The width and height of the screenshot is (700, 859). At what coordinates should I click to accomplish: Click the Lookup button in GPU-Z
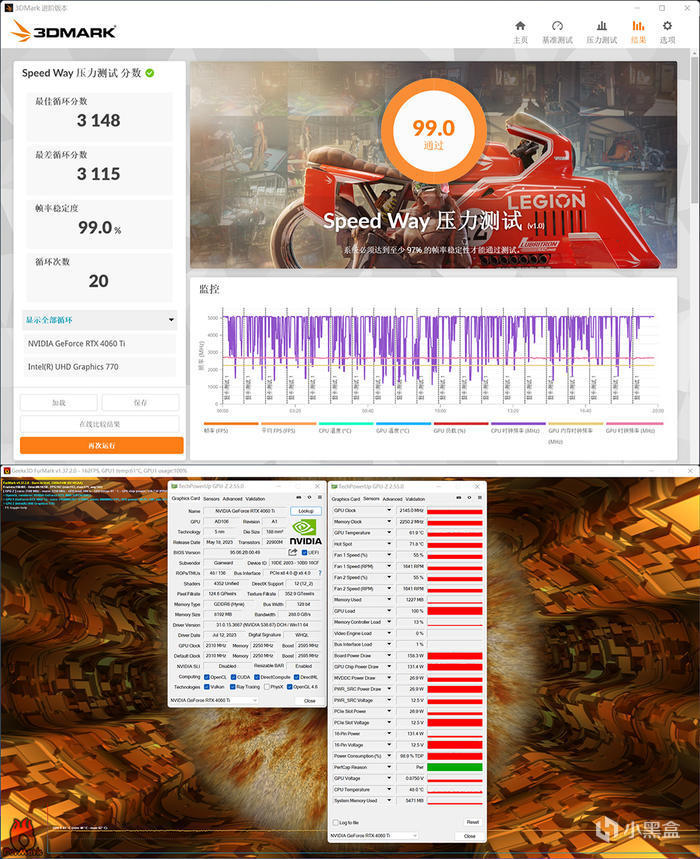click(306, 511)
